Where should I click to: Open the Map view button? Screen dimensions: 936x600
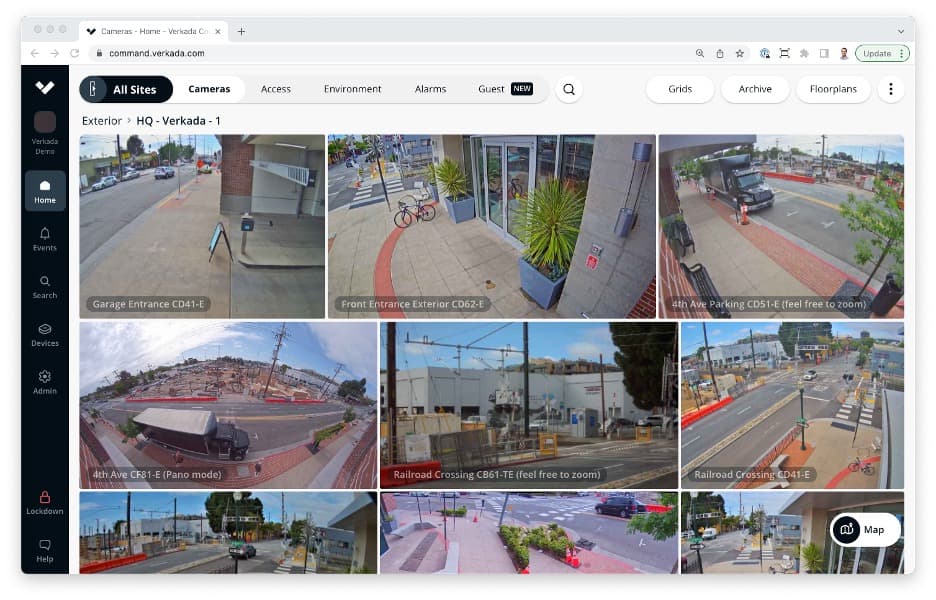[x=865, y=530]
